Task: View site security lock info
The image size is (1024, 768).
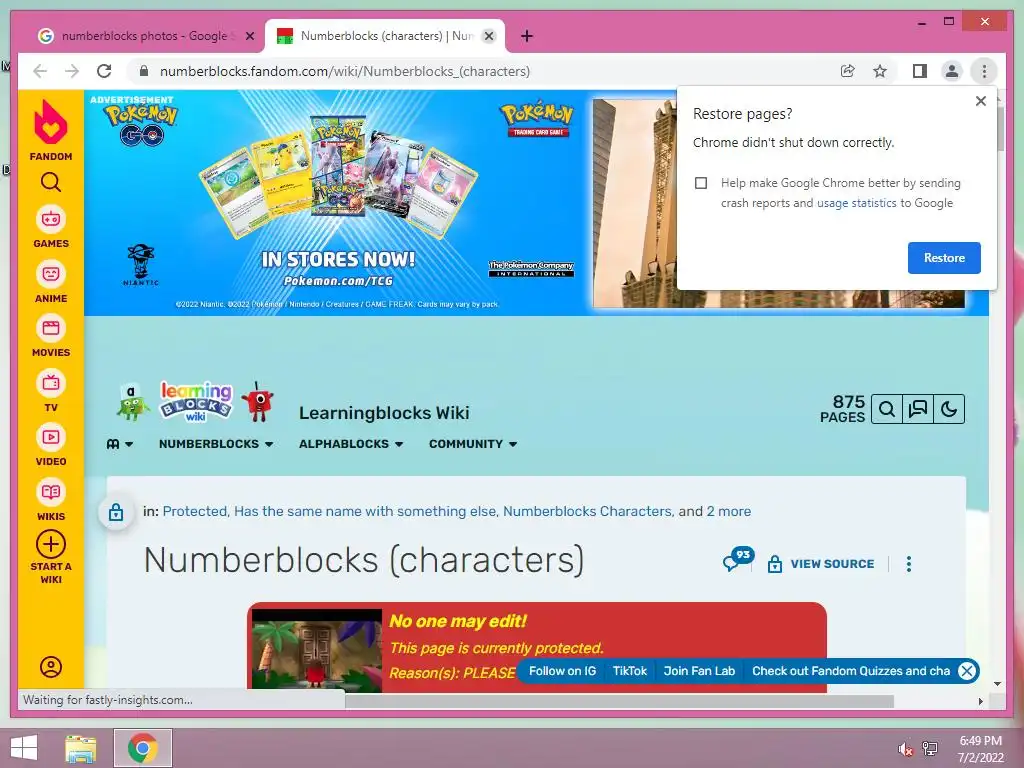Action: (x=144, y=71)
